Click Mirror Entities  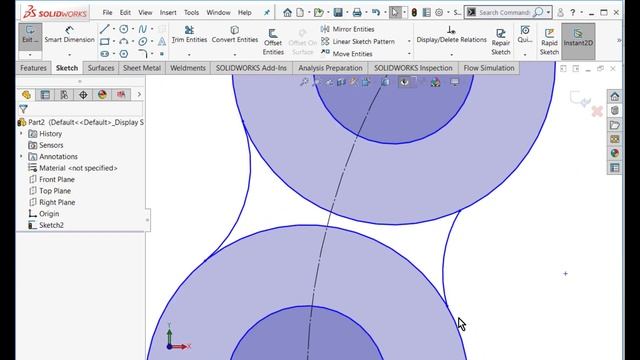click(348, 29)
